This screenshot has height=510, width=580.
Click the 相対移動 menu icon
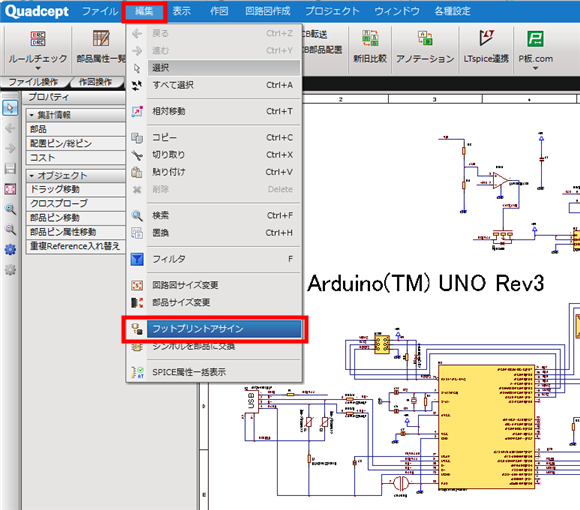(137, 111)
